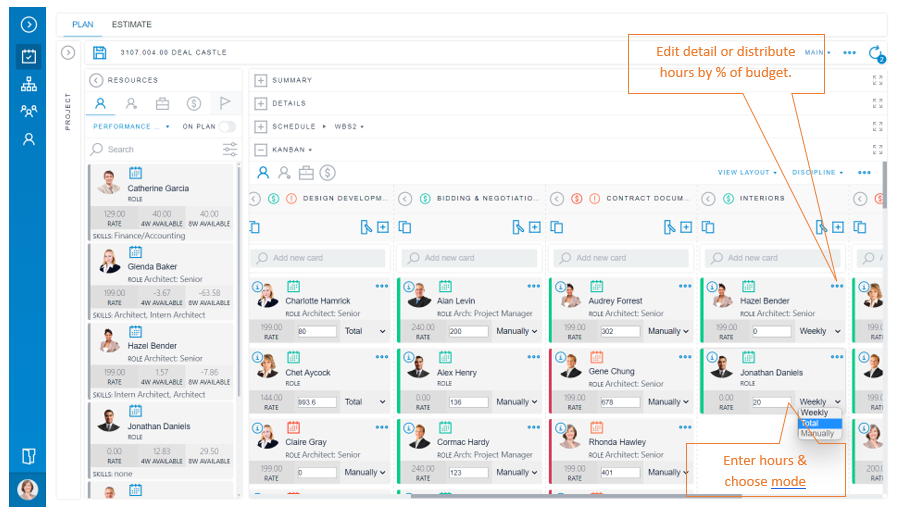Switch to the Estimate tab
Image resolution: width=901 pixels, height=514 pixels.
tap(132, 24)
